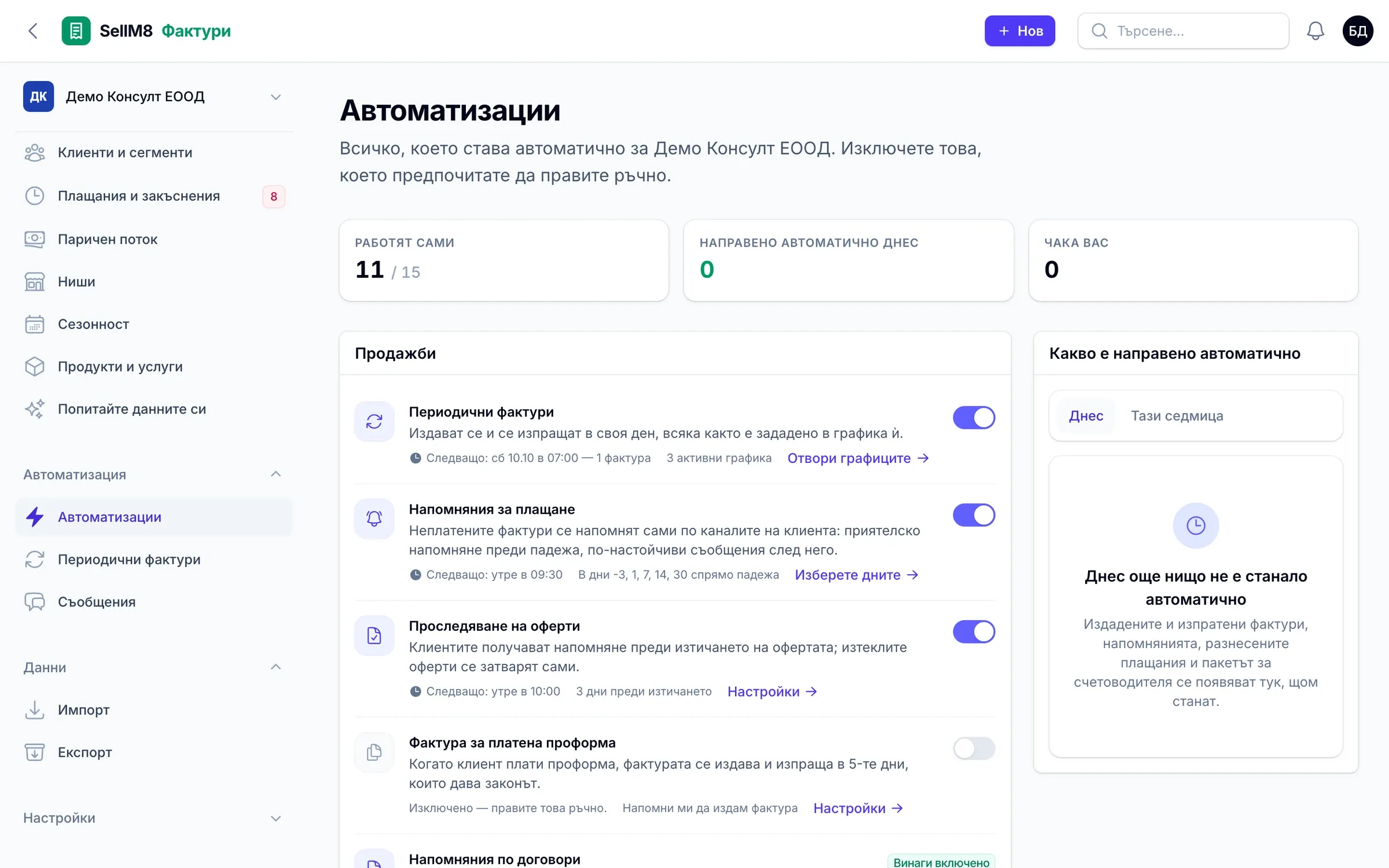
Task: Open notifications bell icon
Action: (x=1315, y=31)
